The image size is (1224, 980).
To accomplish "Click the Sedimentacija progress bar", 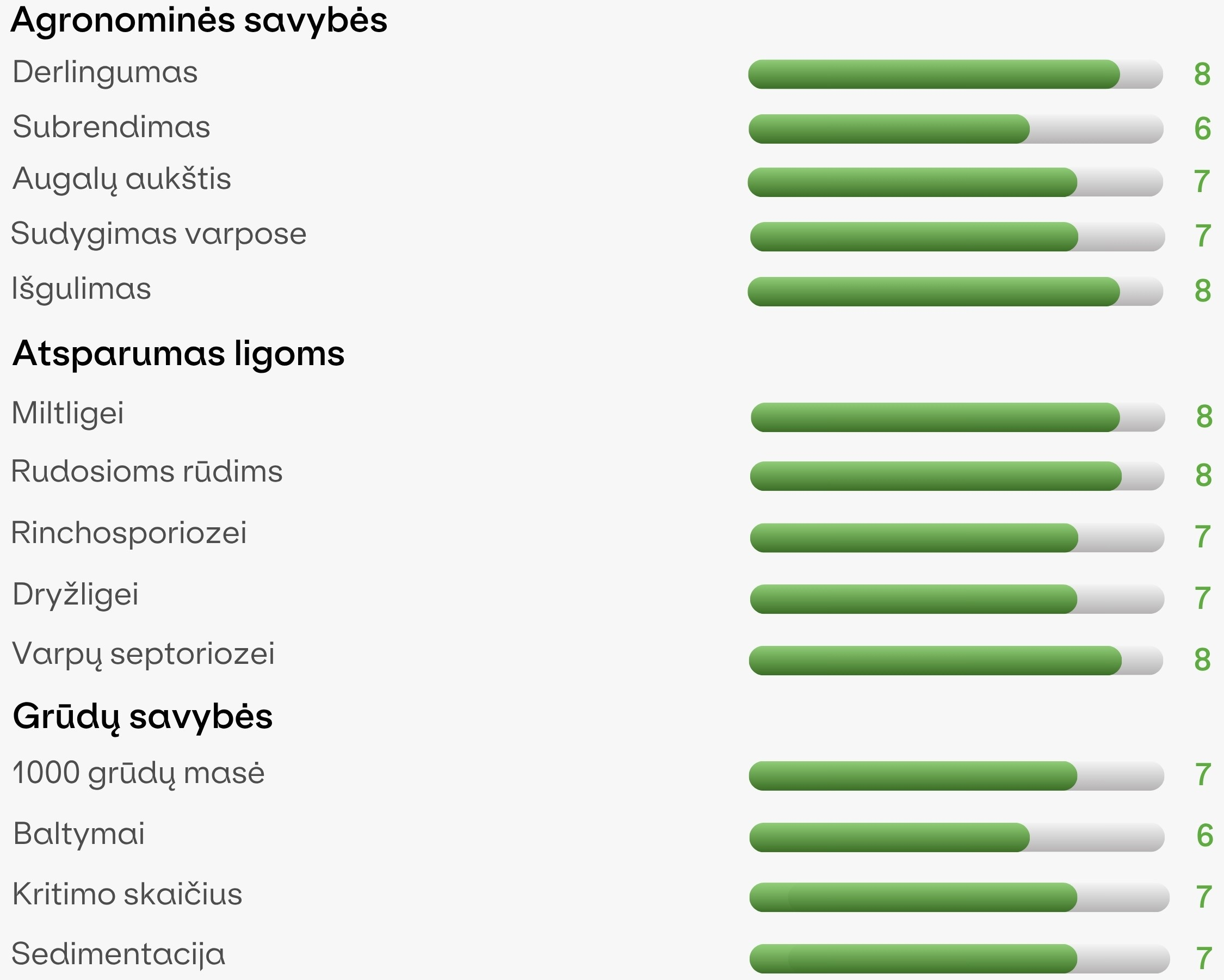I will (x=960, y=958).
